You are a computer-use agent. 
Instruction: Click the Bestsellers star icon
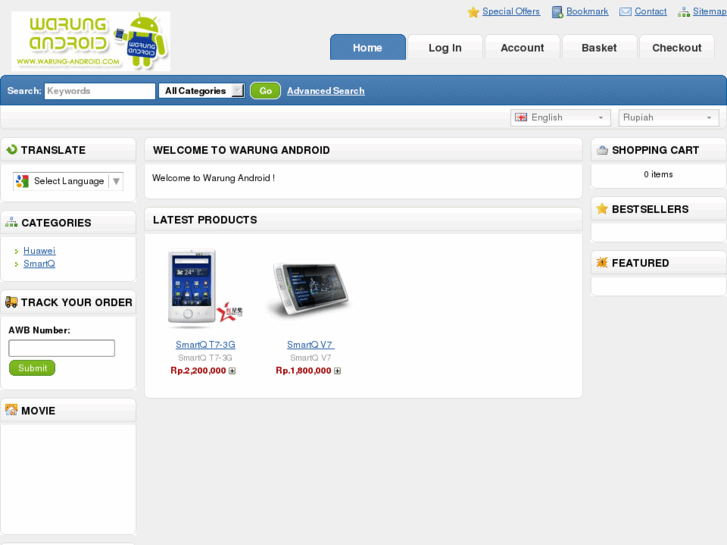click(602, 209)
